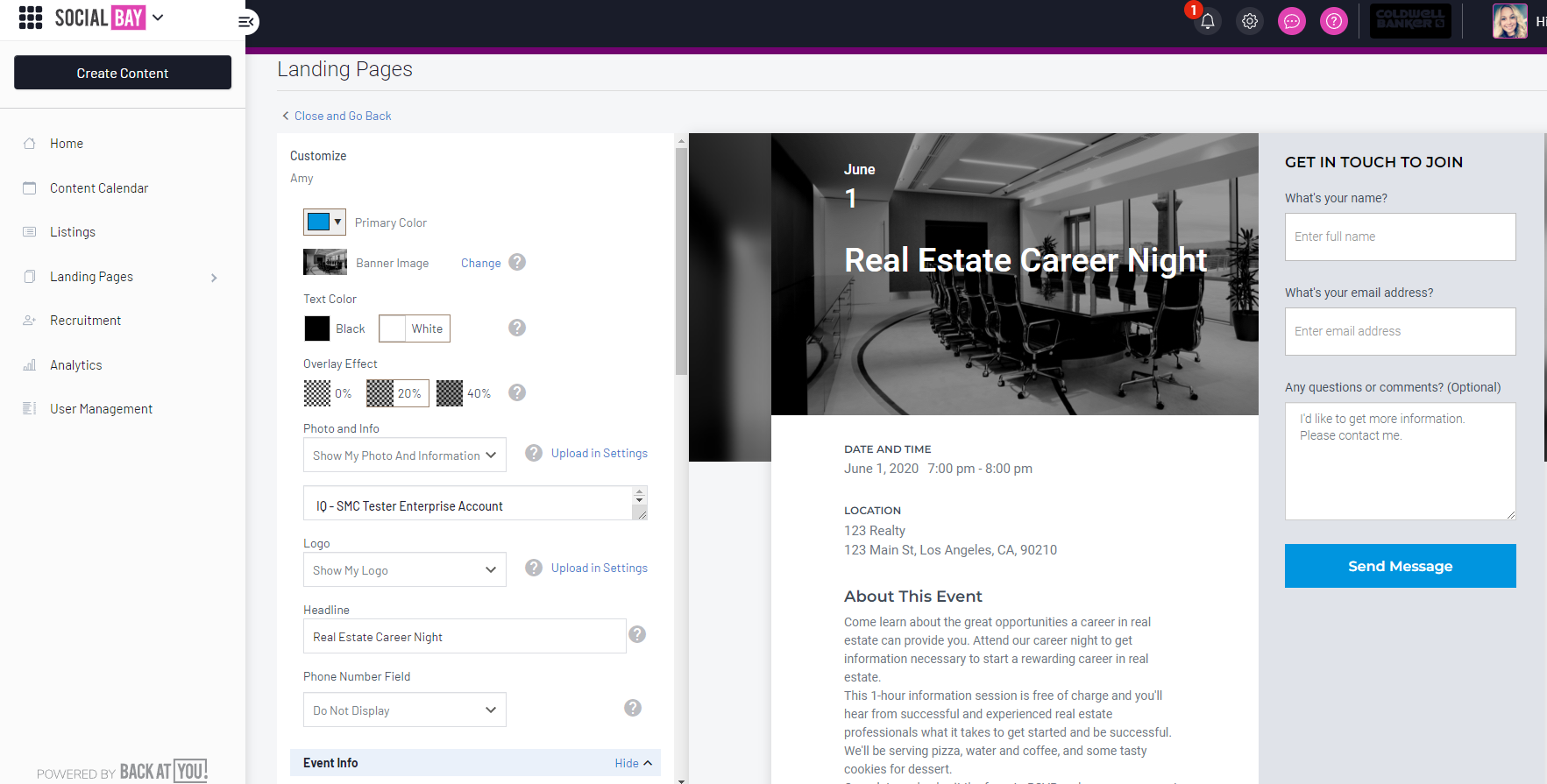The height and width of the screenshot is (784, 1547).
Task: Open the pink help question mark icon
Action: click(x=1334, y=21)
